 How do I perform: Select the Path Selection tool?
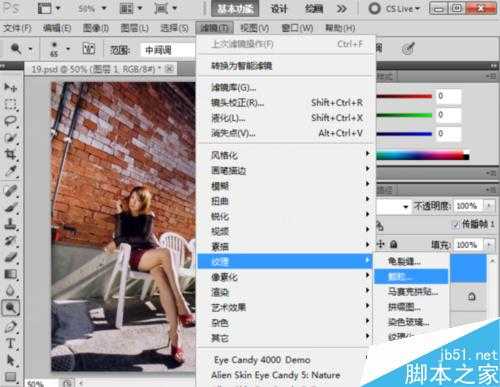coord(11,361)
